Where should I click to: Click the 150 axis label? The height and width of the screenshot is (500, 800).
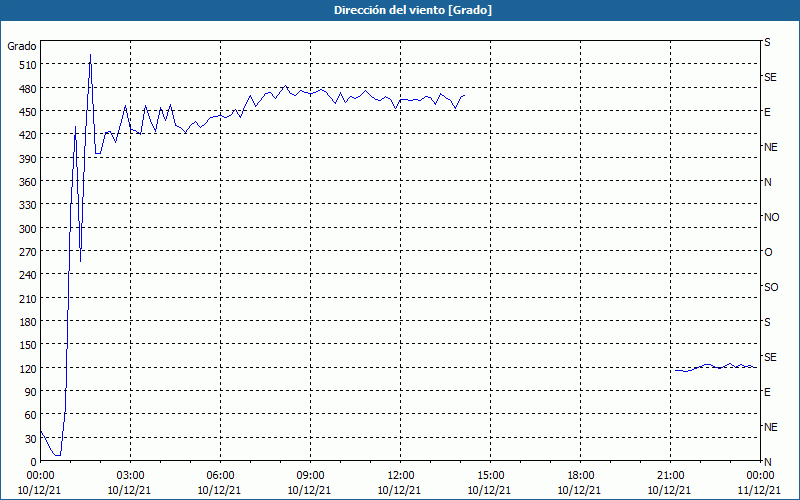click(28, 345)
